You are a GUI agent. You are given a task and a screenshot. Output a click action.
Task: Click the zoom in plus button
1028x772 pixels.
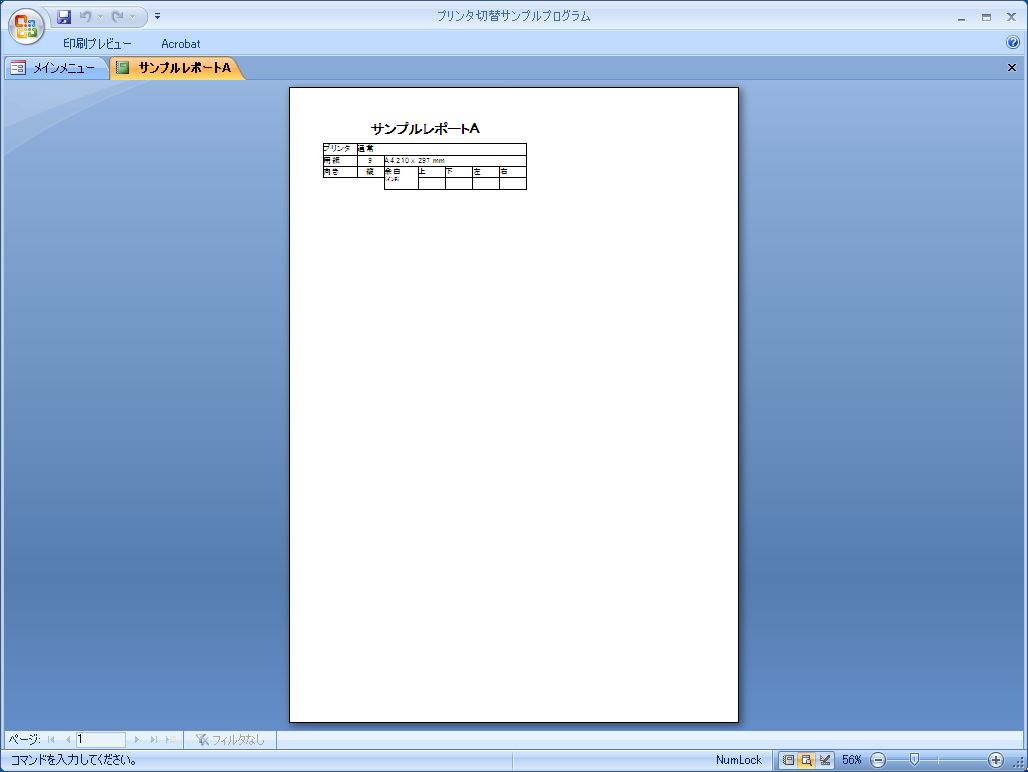(x=995, y=760)
